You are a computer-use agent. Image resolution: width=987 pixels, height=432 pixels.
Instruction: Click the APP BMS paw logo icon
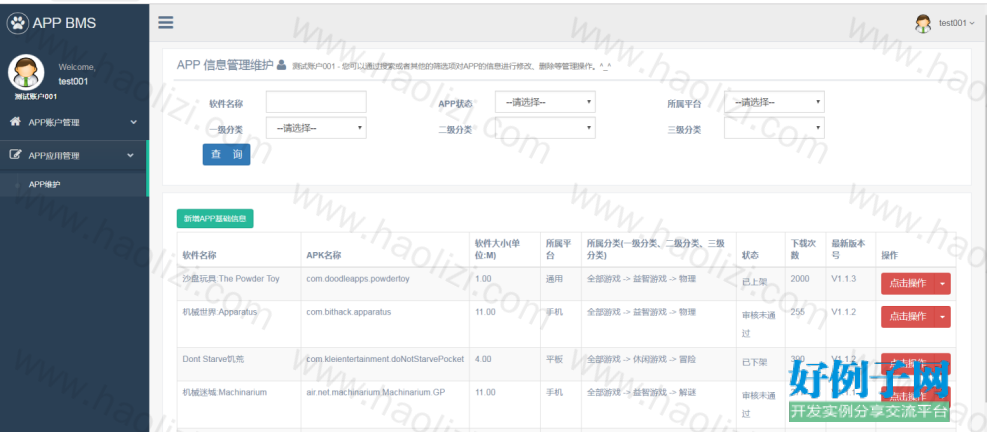(x=18, y=24)
